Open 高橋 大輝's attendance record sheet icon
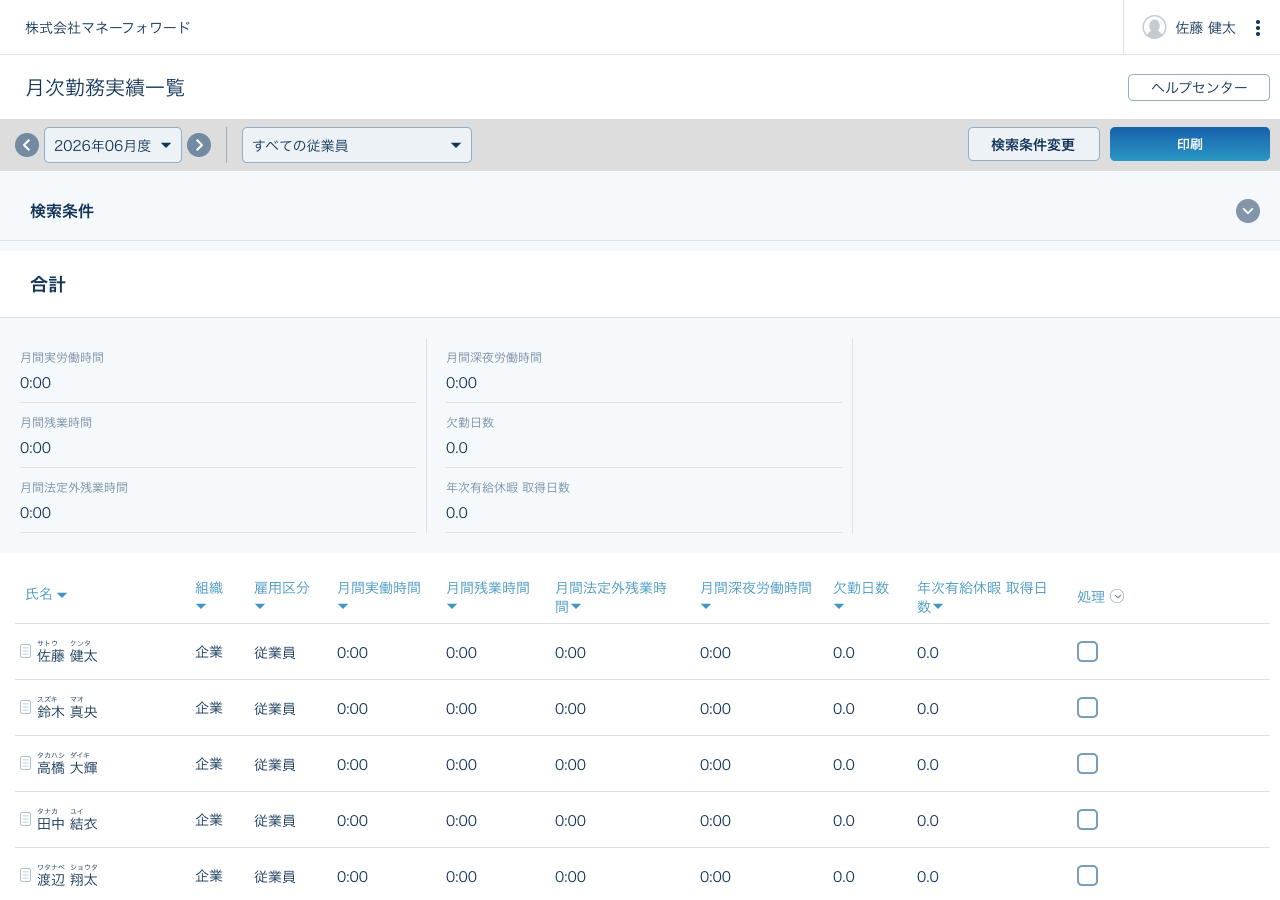This screenshot has width=1280, height=900. 25,763
